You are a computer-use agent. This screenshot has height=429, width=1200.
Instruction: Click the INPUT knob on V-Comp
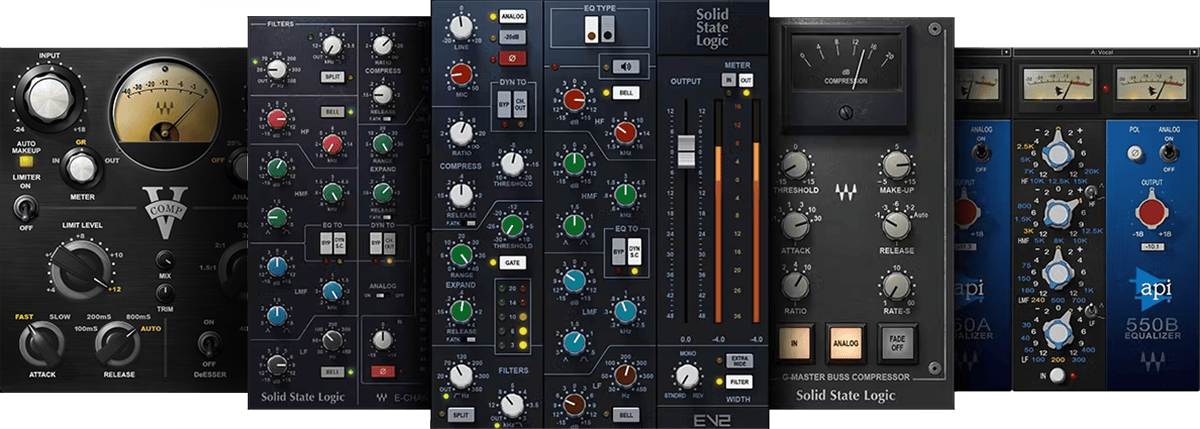[x=48, y=96]
